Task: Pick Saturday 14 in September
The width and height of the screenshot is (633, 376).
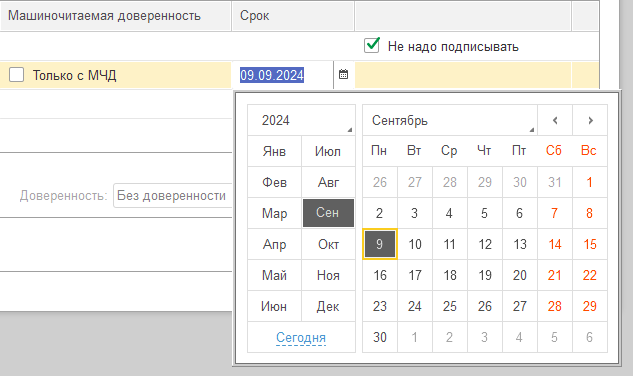Action: point(555,244)
